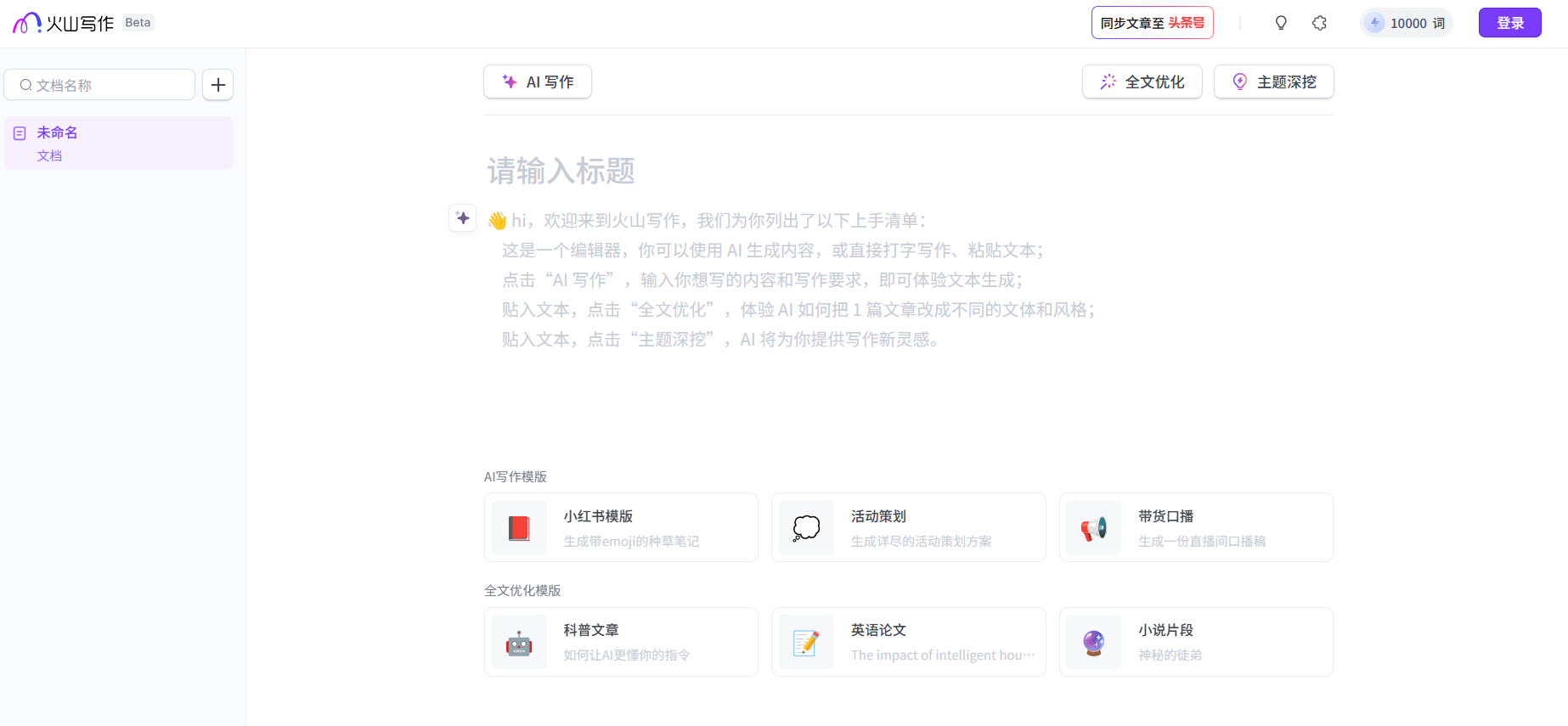This screenshot has height=726, width=1568.
Task: Click the Beta label next to logo
Action: tap(138, 23)
